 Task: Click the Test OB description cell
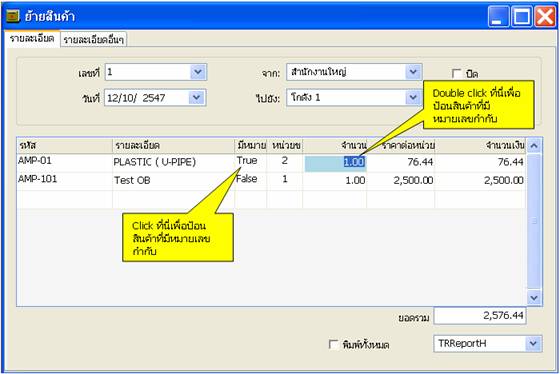coord(174,181)
